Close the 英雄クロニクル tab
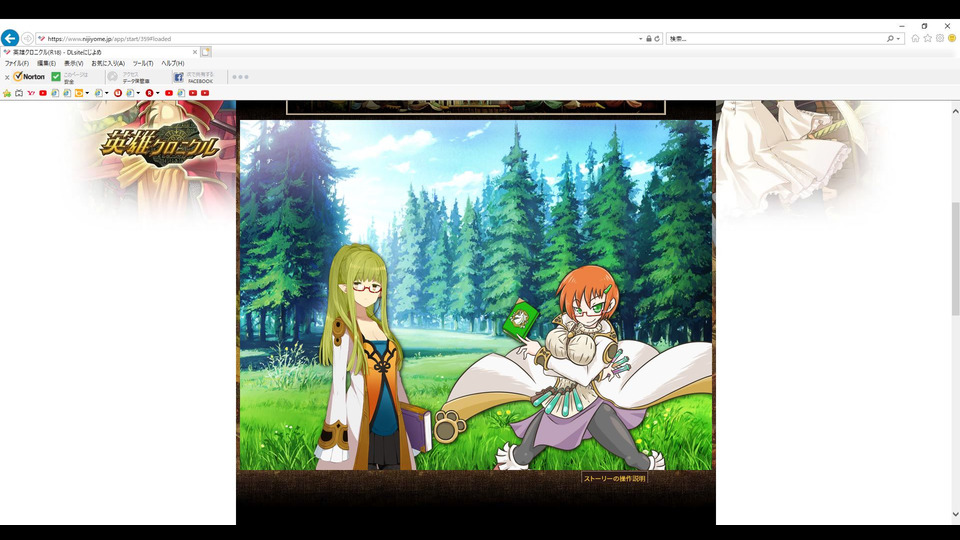960x540 pixels. [x=195, y=52]
